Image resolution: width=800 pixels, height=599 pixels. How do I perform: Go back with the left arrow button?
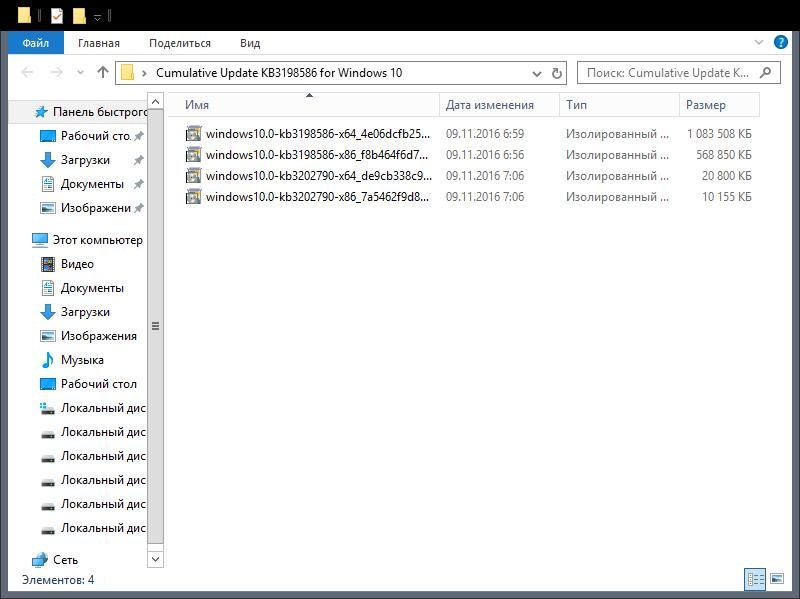coord(28,72)
